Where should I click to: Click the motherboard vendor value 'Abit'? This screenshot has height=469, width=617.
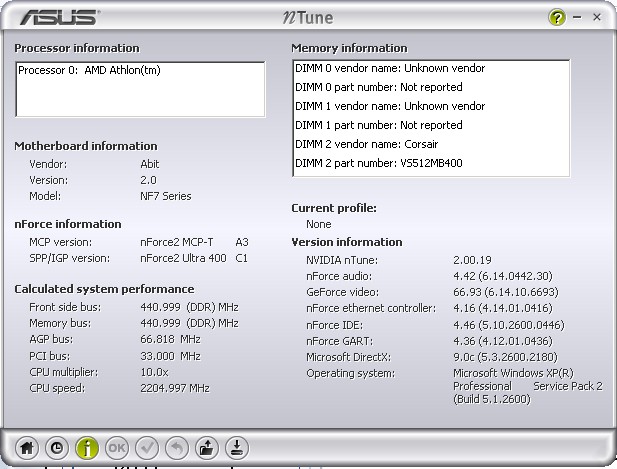pyautogui.click(x=150, y=164)
